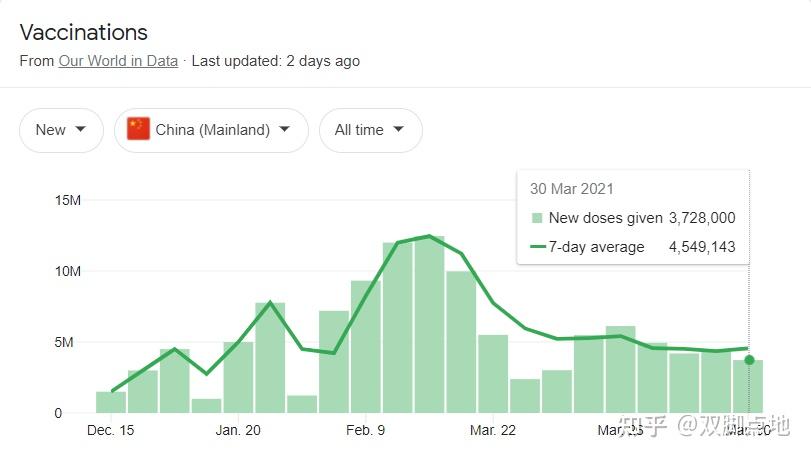Click the tallest bar in the chart
Viewport: 811px width, 458px height.
click(429, 325)
